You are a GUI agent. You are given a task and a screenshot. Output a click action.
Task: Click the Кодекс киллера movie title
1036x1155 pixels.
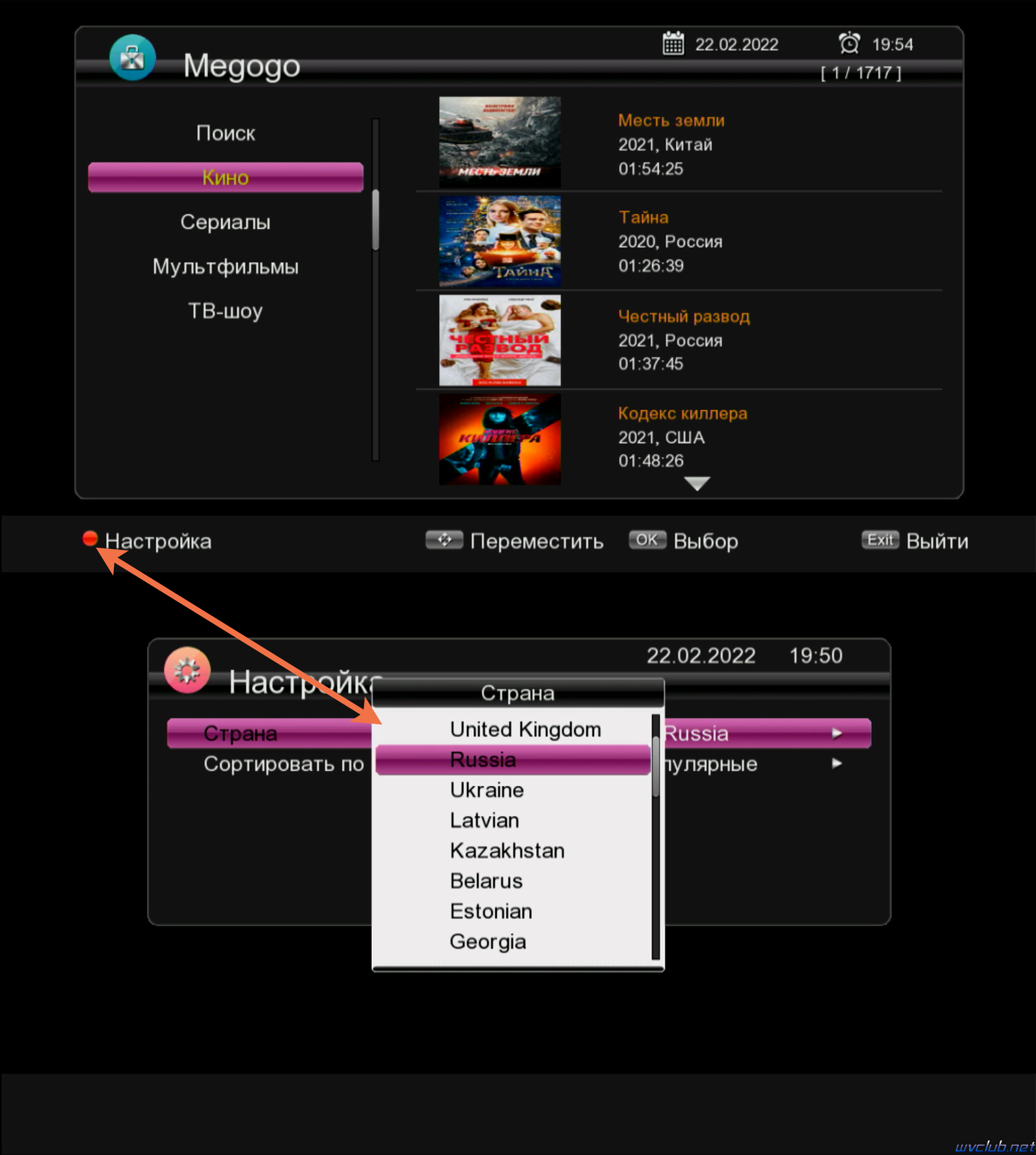click(x=683, y=413)
